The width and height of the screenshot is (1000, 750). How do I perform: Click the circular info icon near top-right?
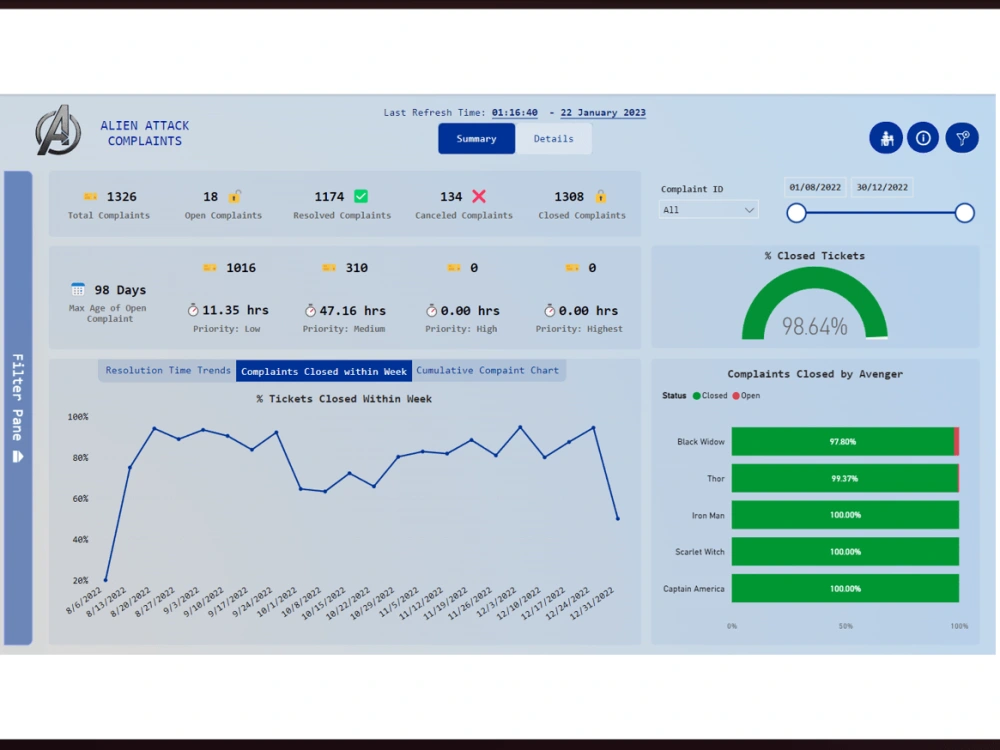coord(923,138)
